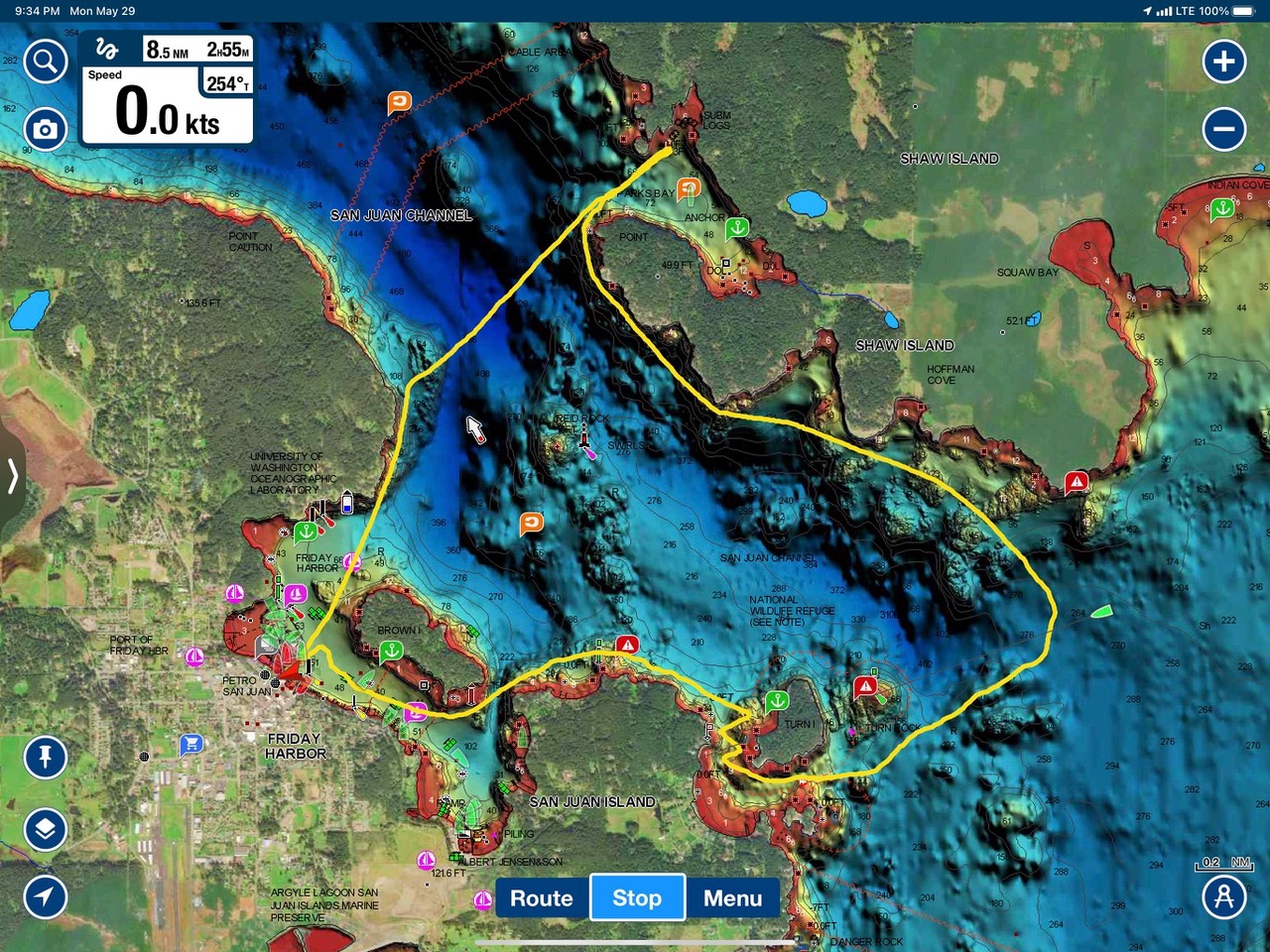Open the map layers button
The width and height of the screenshot is (1270, 952).
tap(45, 829)
